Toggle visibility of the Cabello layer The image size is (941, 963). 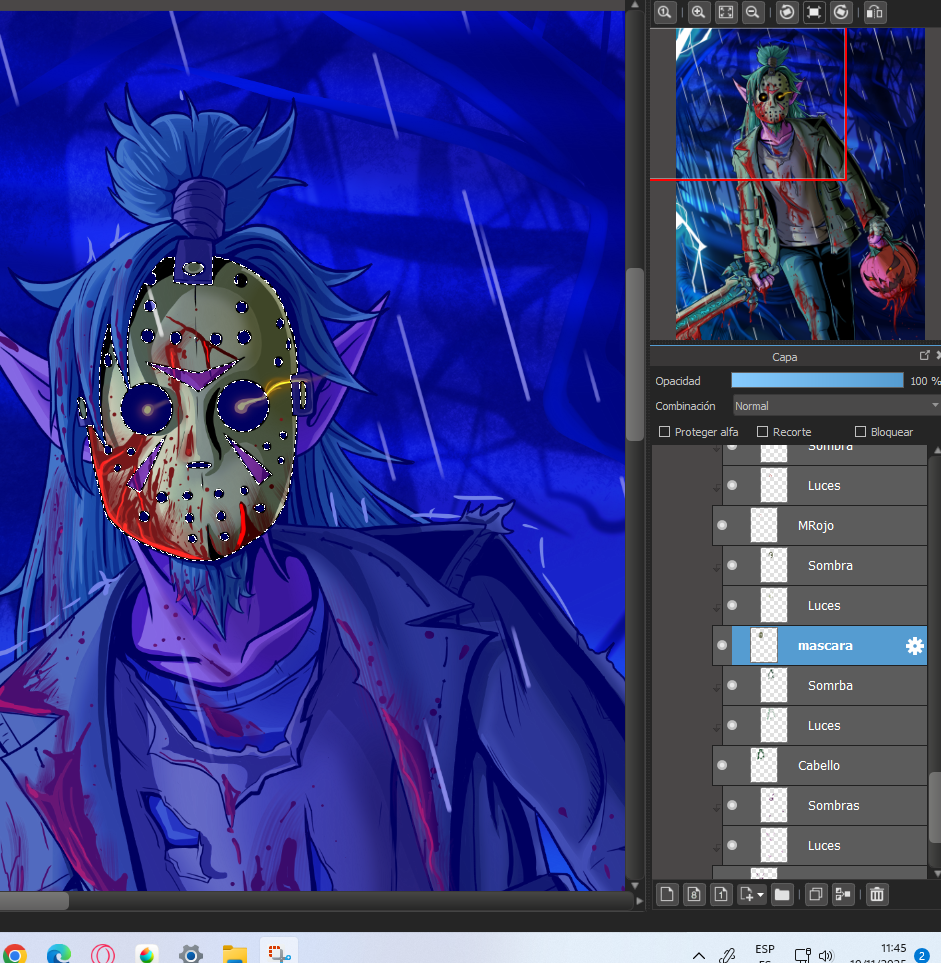[x=722, y=765]
